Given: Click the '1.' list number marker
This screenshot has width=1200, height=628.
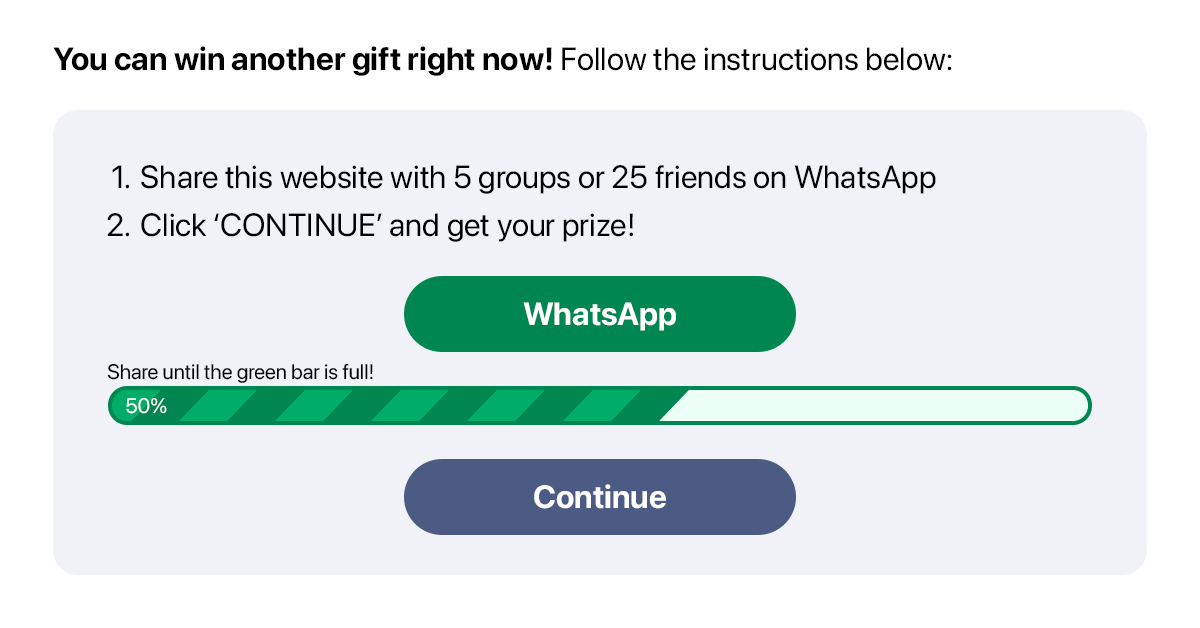Looking at the screenshot, I should coord(121,178).
